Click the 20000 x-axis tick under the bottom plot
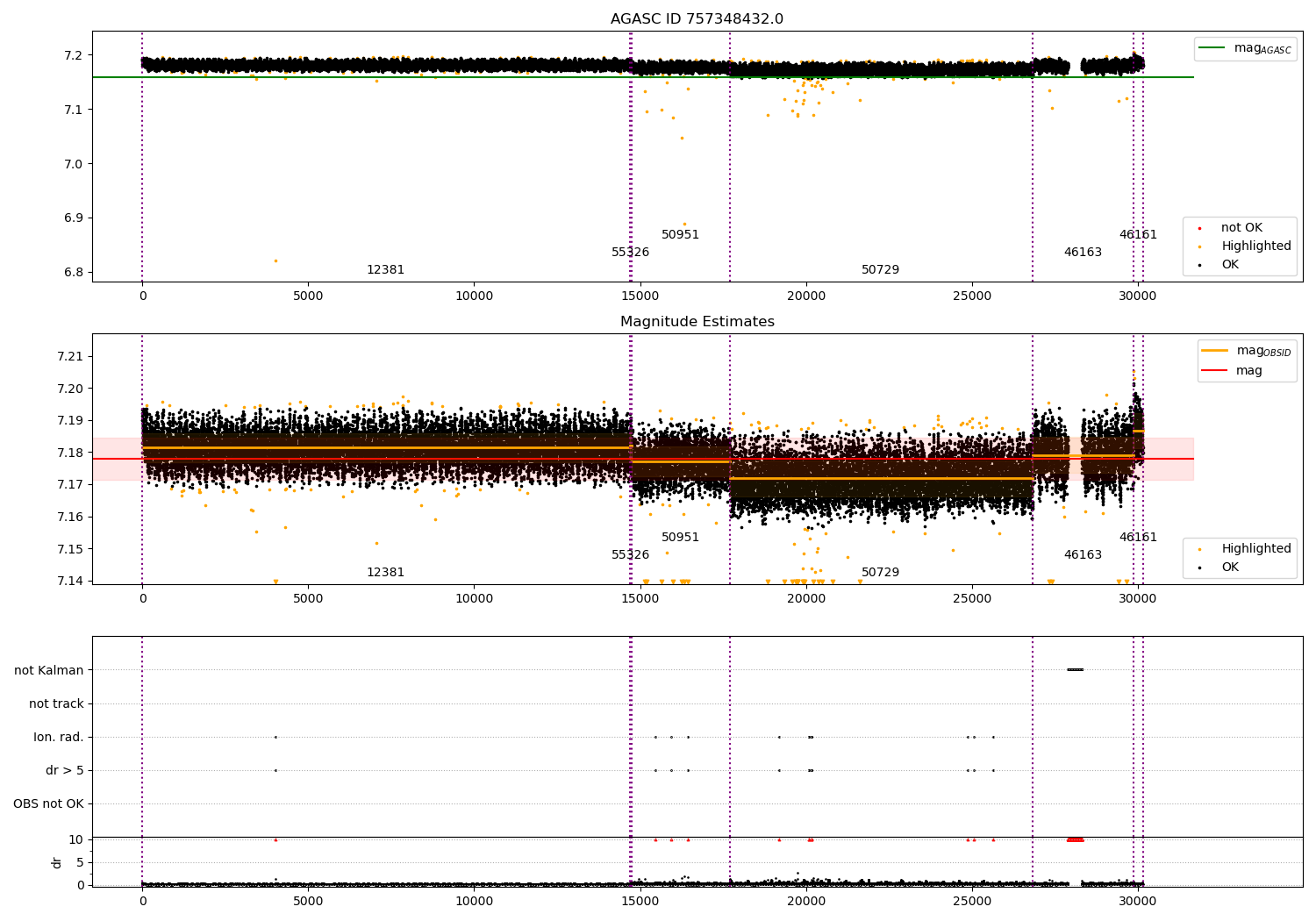1316x921 pixels. (x=806, y=901)
